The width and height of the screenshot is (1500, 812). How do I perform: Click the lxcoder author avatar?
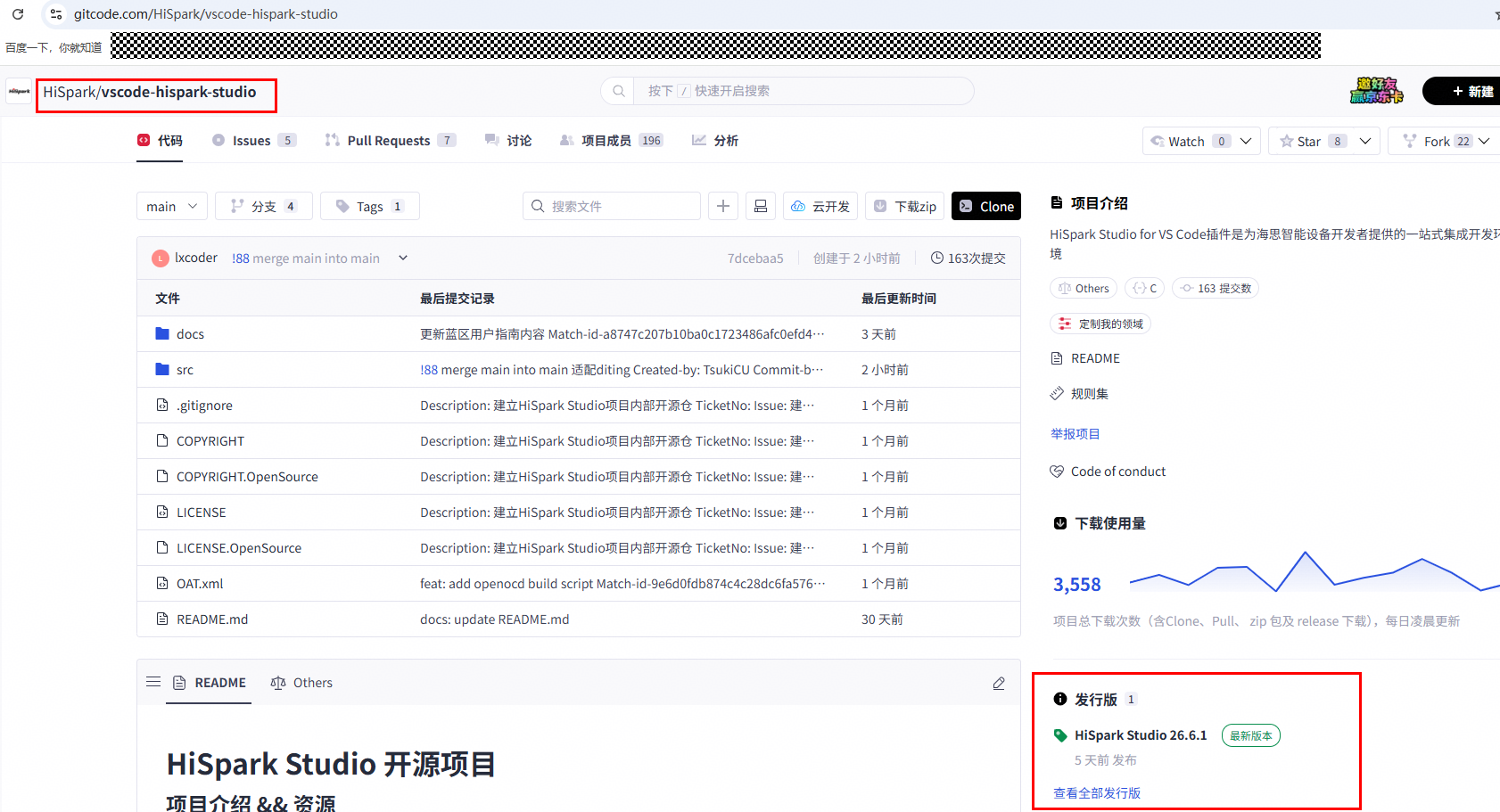[x=161, y=258]
